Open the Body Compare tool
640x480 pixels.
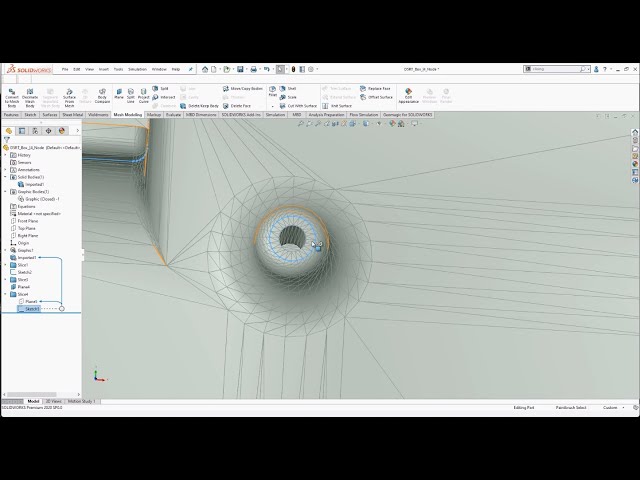[102, 96]
